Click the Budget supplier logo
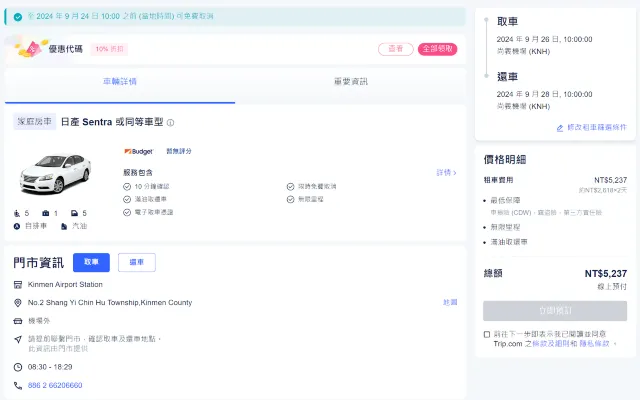Screen dimensions: 640x400 138,151
